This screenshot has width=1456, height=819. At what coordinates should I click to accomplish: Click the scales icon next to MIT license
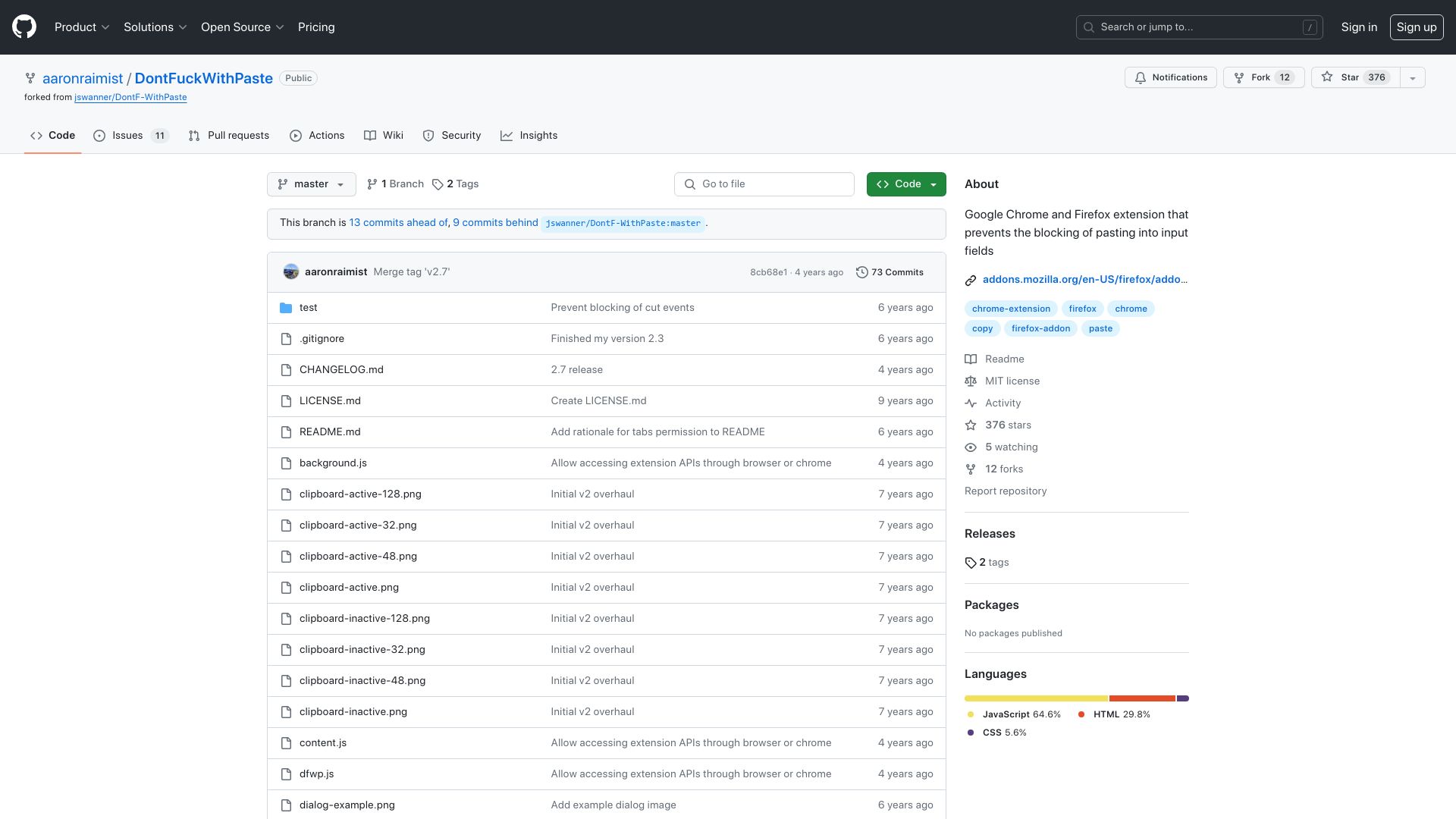point(971,381)
